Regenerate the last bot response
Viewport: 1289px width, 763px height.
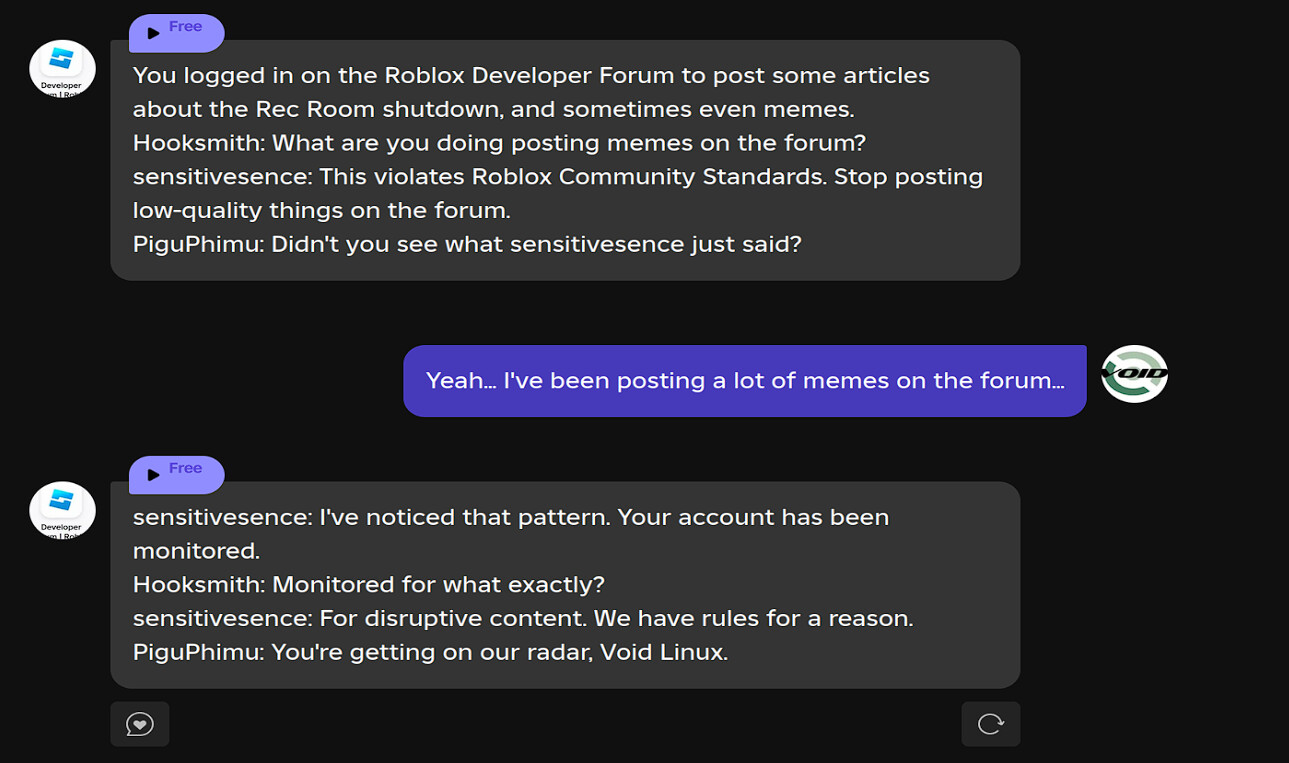click(x=990, y=724)
